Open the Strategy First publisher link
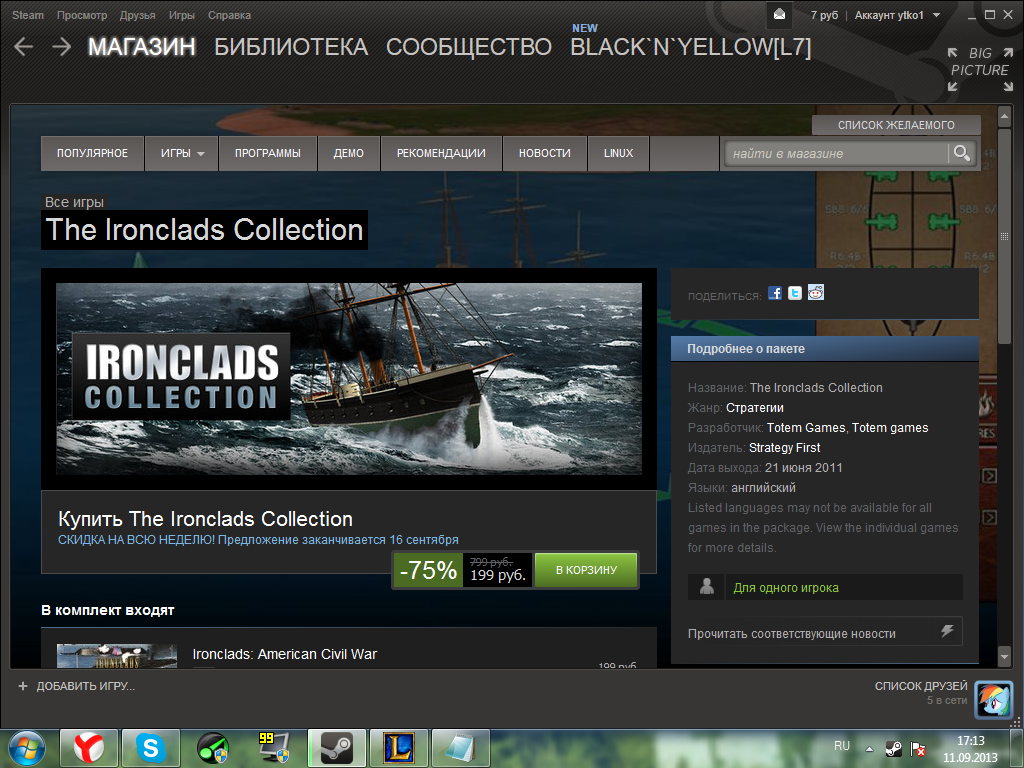The image size is (1024, 768). 784,447
